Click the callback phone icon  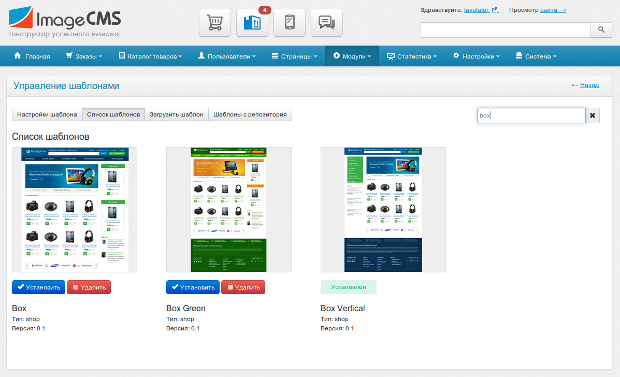289,23
